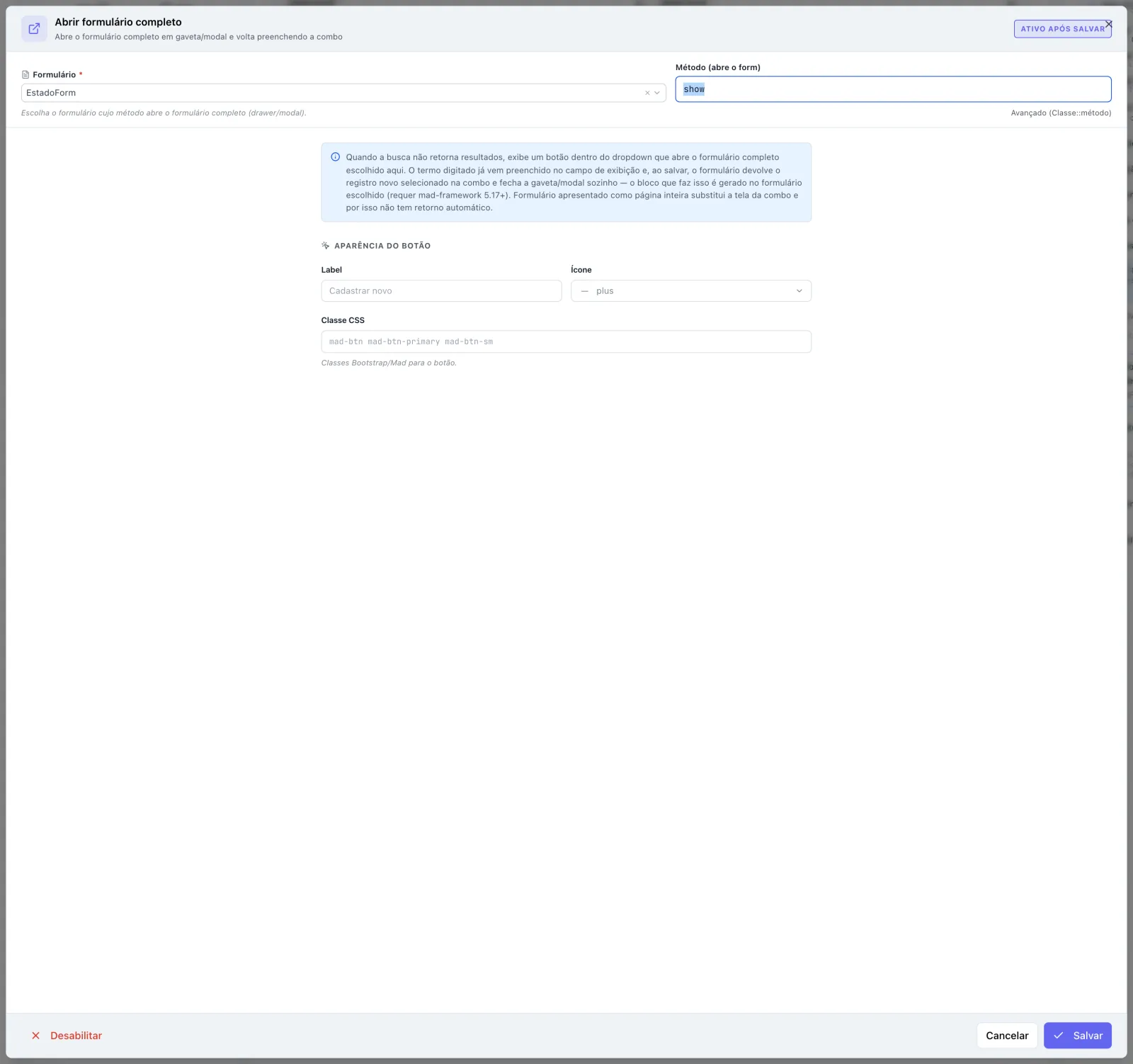This screenshot has height=1064, width=1133.
Task: Click the open-form external link icon in header
Action: (x=34, y=29)
